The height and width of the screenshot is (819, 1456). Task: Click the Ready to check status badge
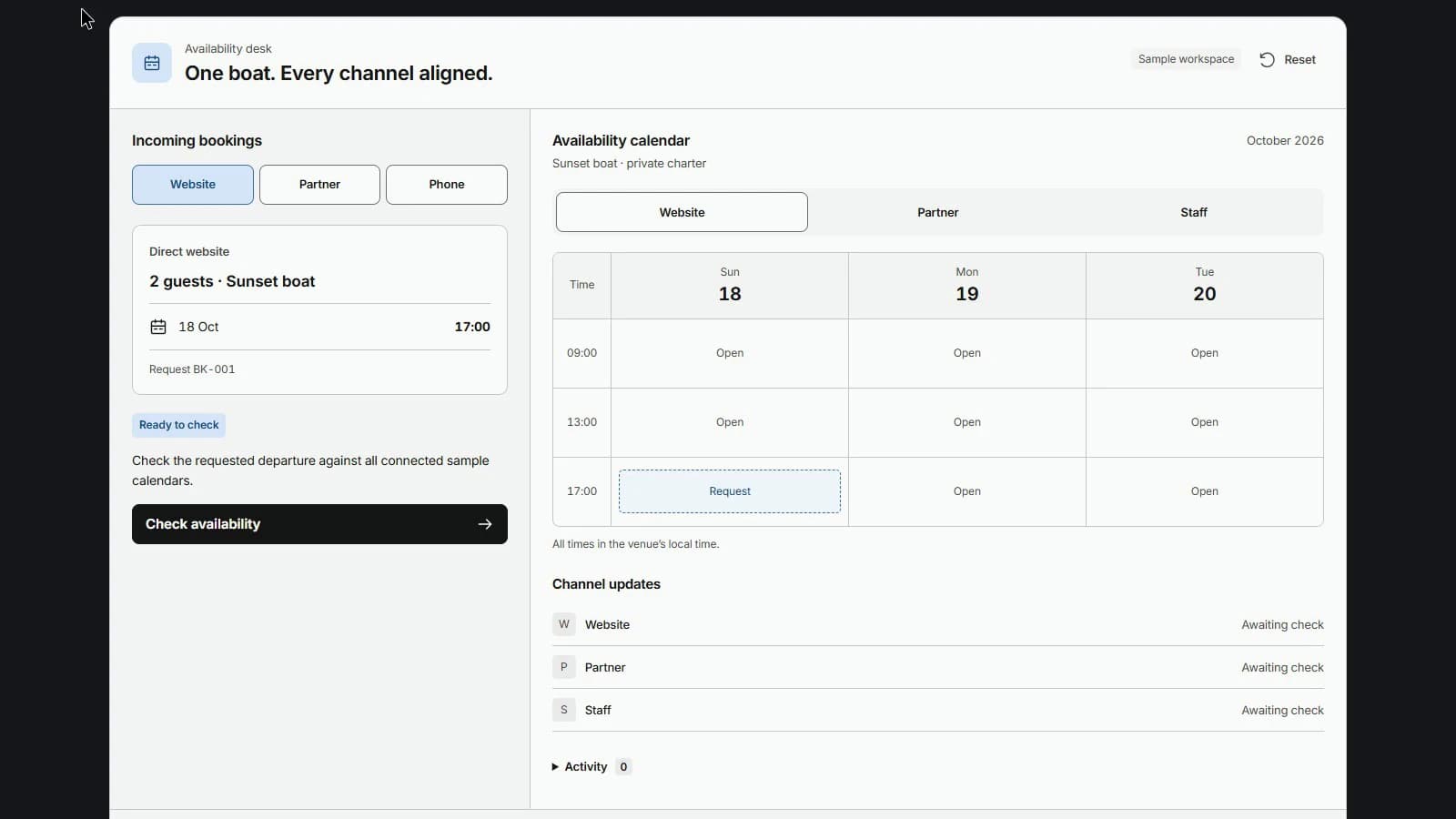[x=179, y=425]
